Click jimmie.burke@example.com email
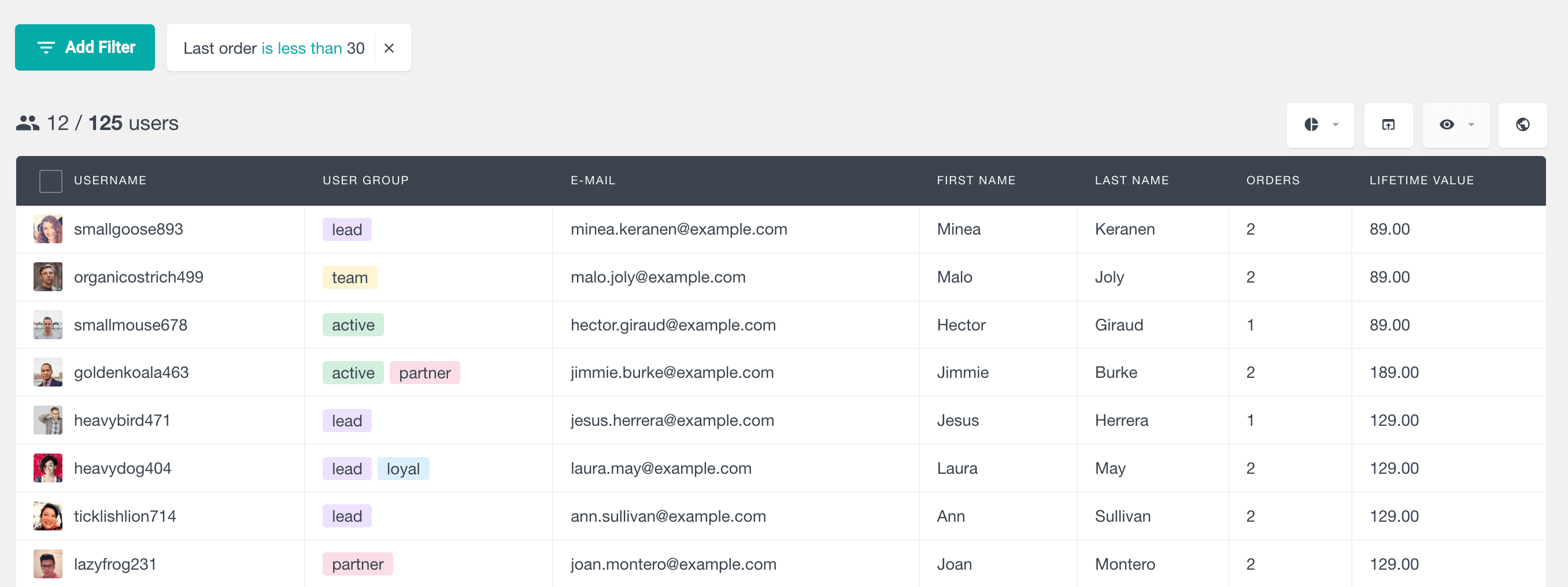This screenshot has width=1568, height=587. pos(672,372)
